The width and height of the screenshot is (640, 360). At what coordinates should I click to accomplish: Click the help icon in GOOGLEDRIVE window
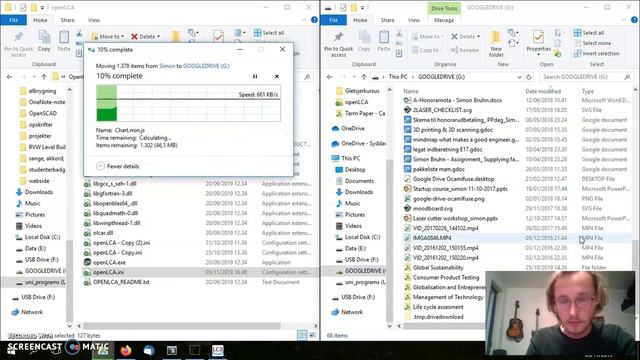tap(634, 20)
